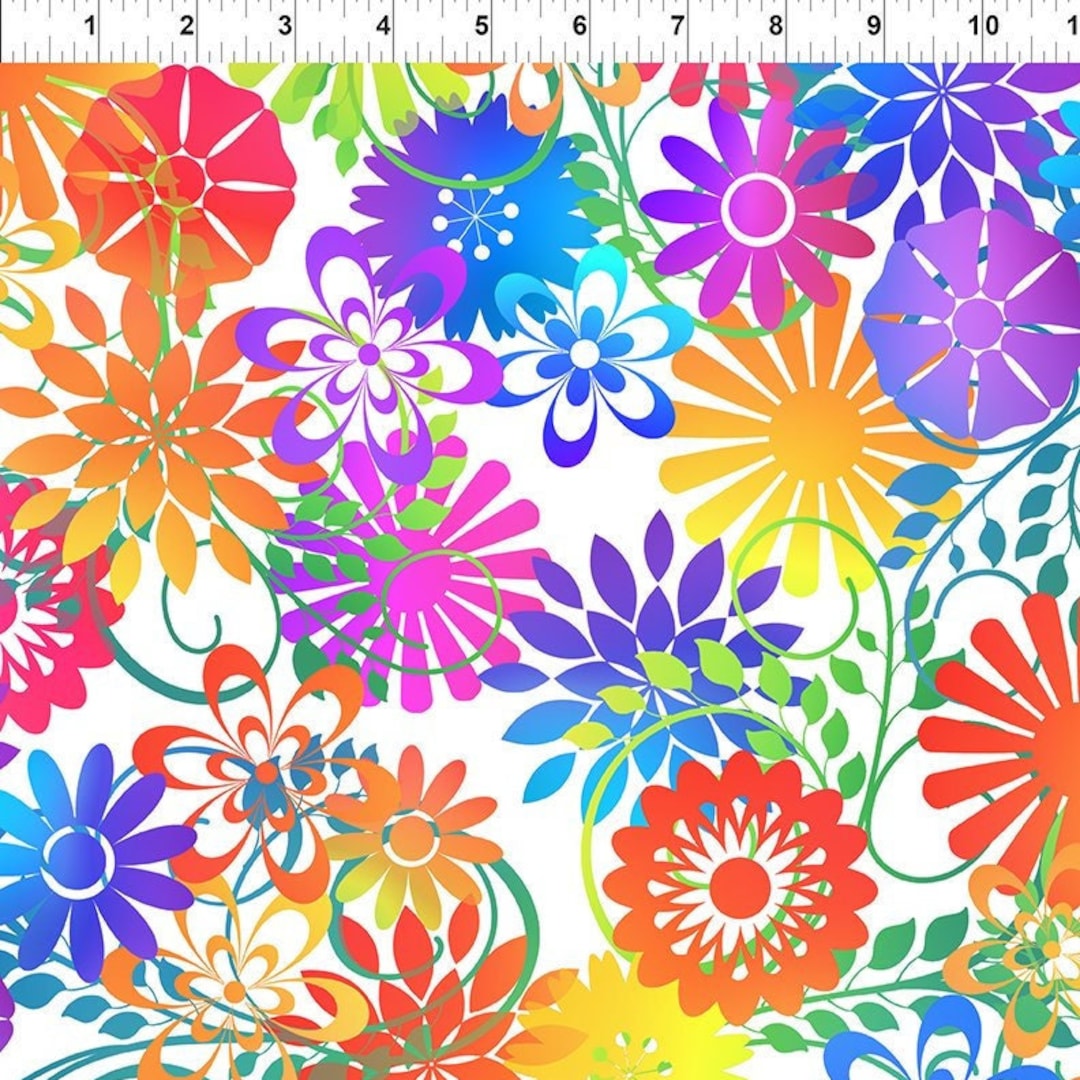This screenshot has width=1080, height=1080.
Task: Select the small blue five-petal flower center top
Action: (x=585, y=355)
